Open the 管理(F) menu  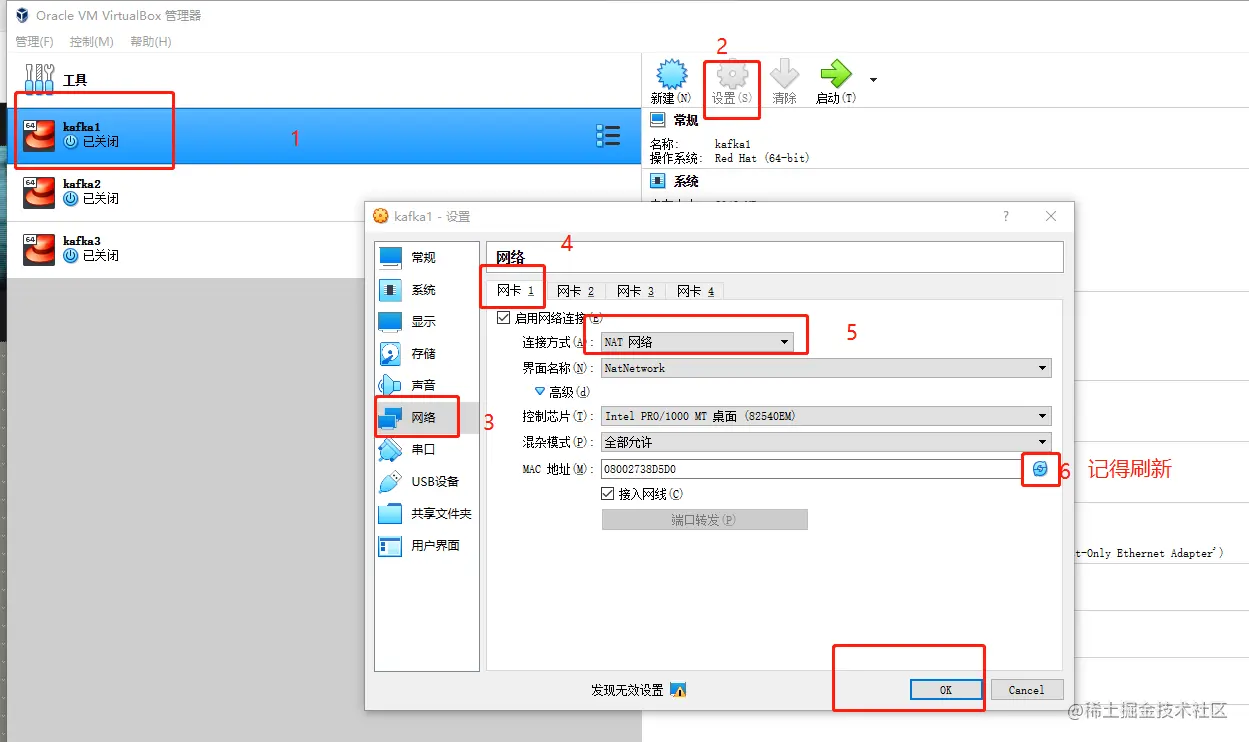tap(35, 42)
